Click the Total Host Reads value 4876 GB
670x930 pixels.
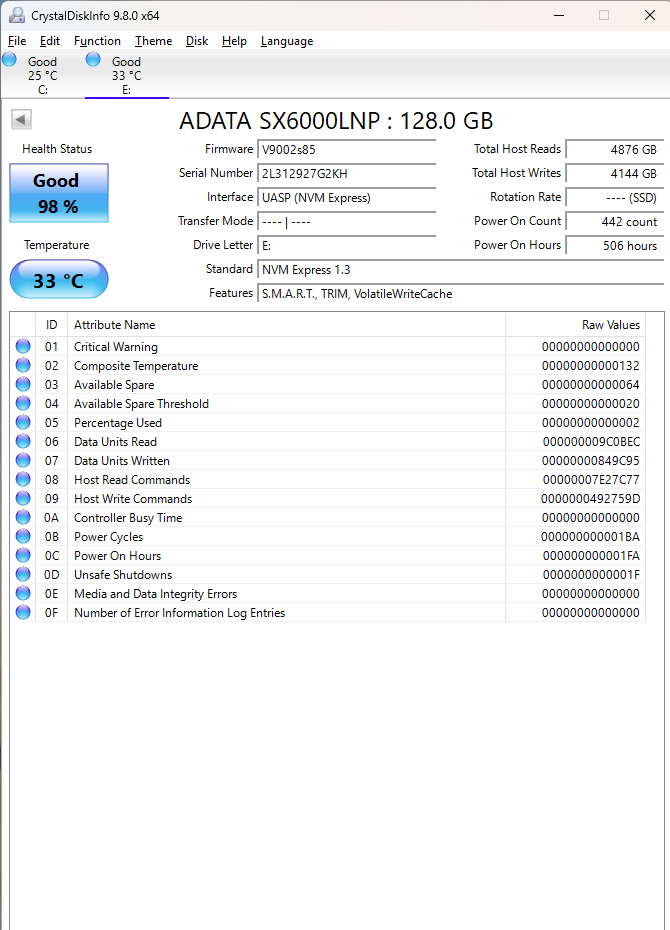[x=614, y=149]
